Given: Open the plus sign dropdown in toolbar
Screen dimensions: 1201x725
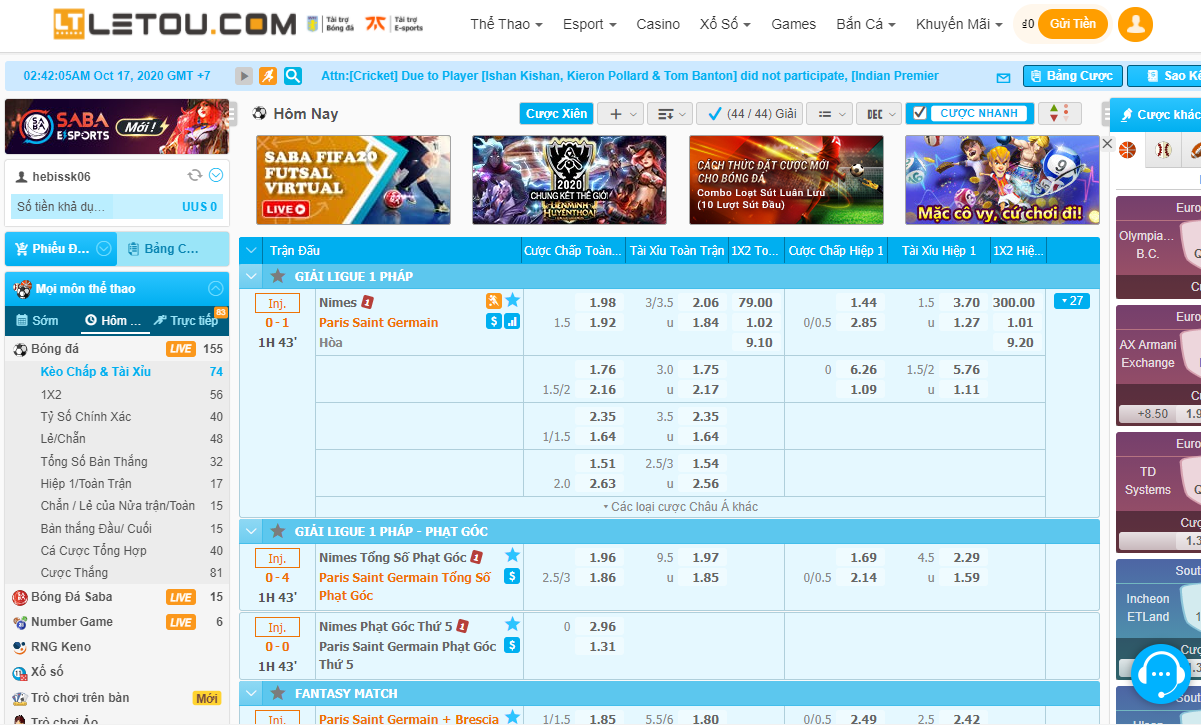Looking at the screenshot, I should 620,113.
